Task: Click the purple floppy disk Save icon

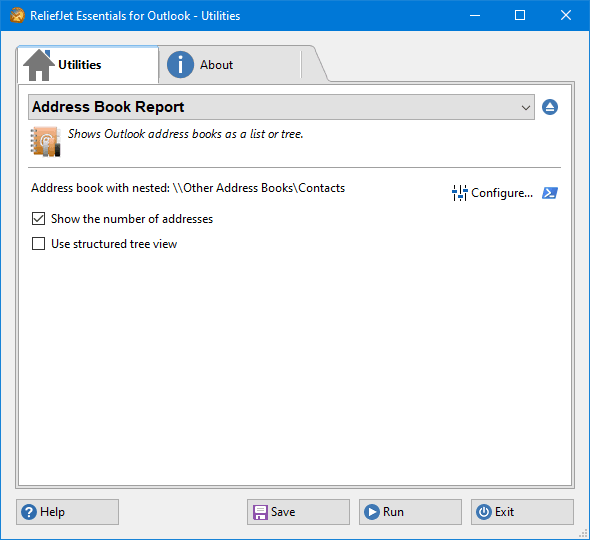Action: [x=260, y=512]
